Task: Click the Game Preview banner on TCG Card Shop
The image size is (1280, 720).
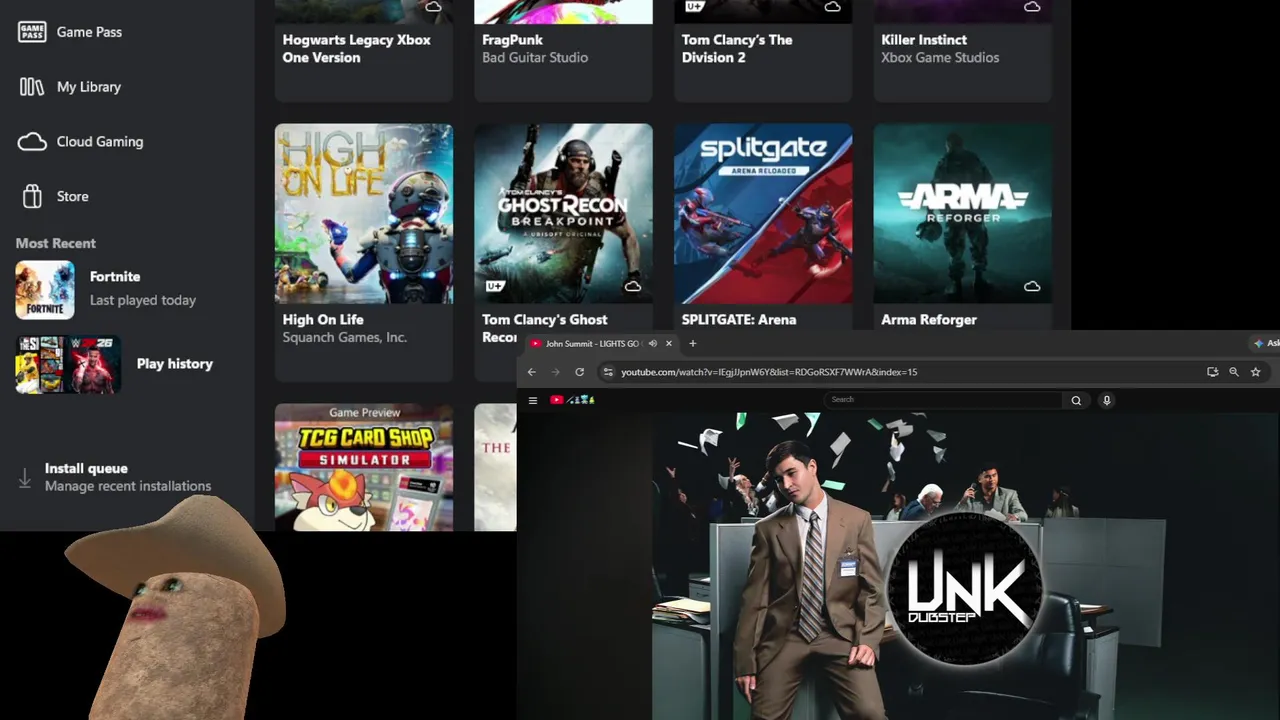Action: (364, 412)
